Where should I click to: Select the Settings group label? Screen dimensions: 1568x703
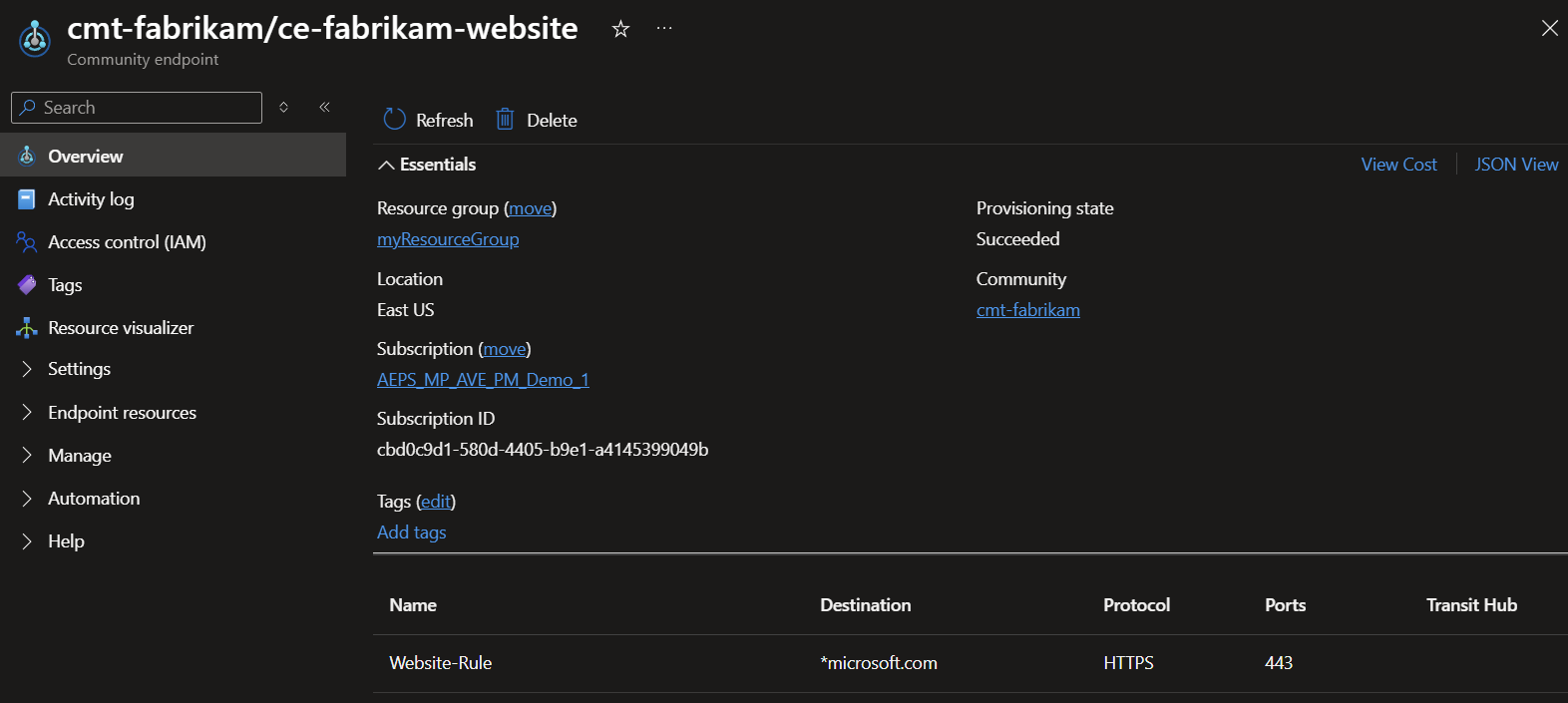80,369
